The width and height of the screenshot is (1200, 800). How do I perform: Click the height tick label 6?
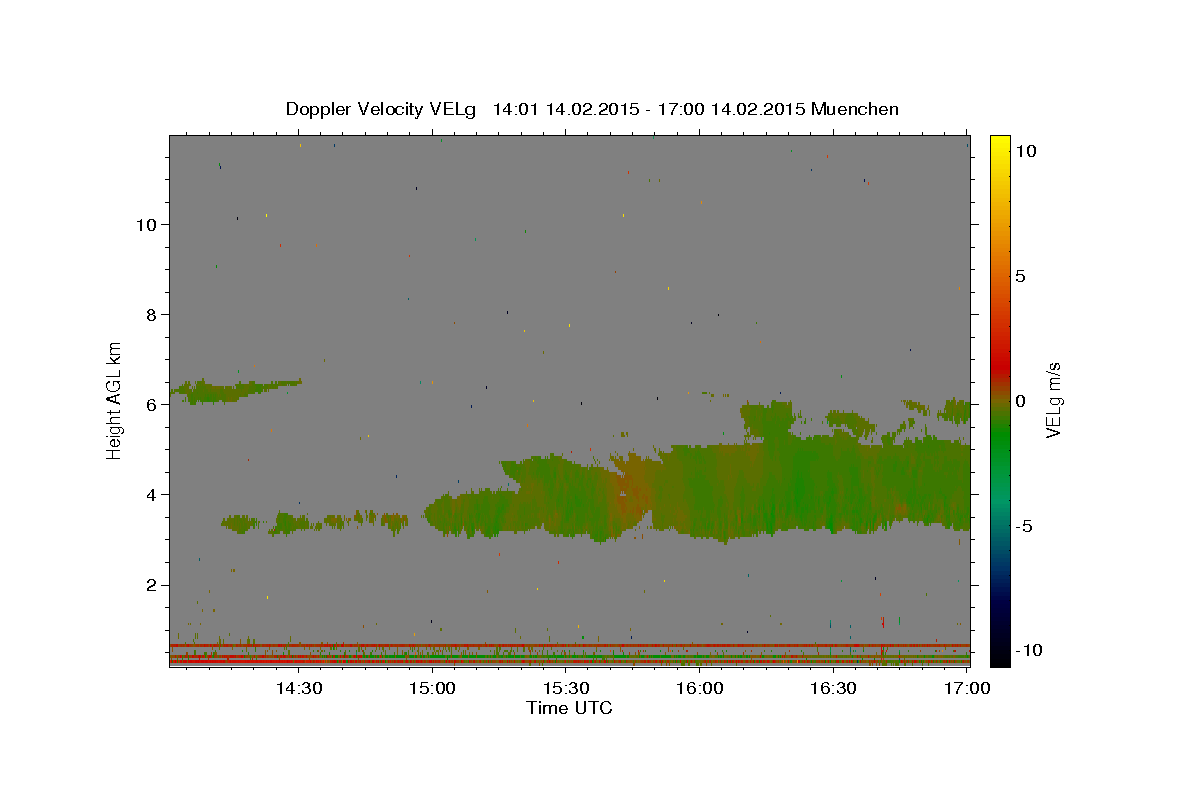point(151,404)
